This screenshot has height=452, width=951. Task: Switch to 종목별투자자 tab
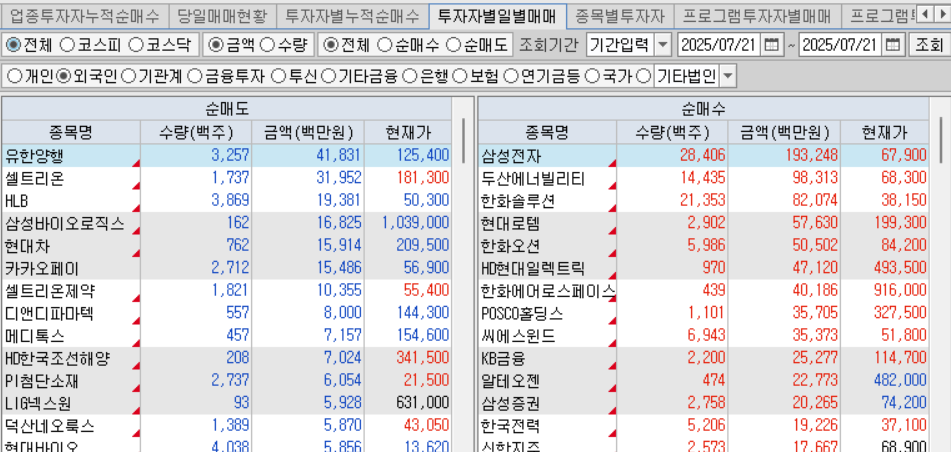tap(620, 16)
